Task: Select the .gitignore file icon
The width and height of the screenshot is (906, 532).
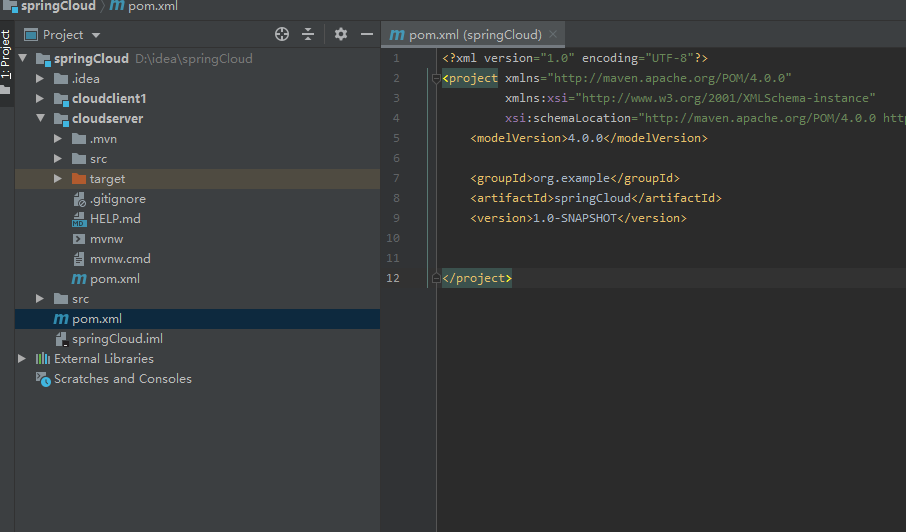Action: (x=79, y=199)
